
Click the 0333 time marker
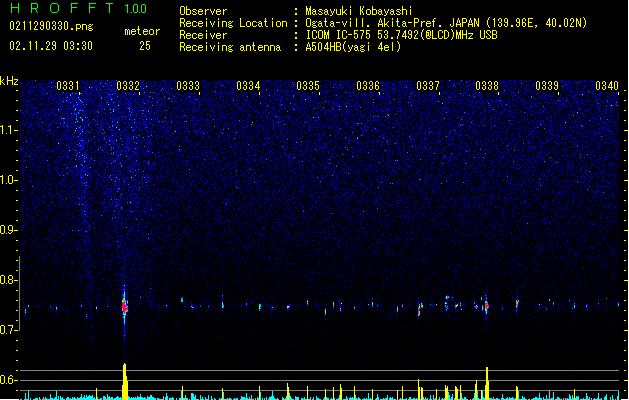pos(188,86)
